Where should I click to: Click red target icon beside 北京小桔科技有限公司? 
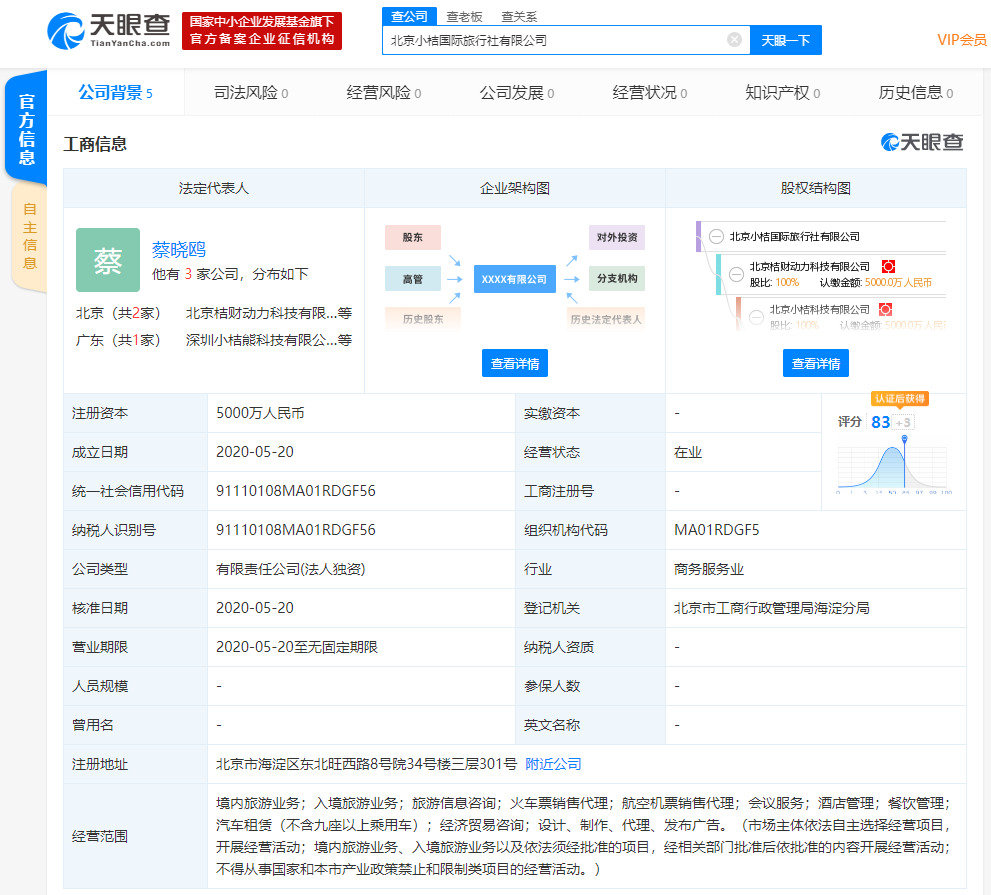[884, 309]
